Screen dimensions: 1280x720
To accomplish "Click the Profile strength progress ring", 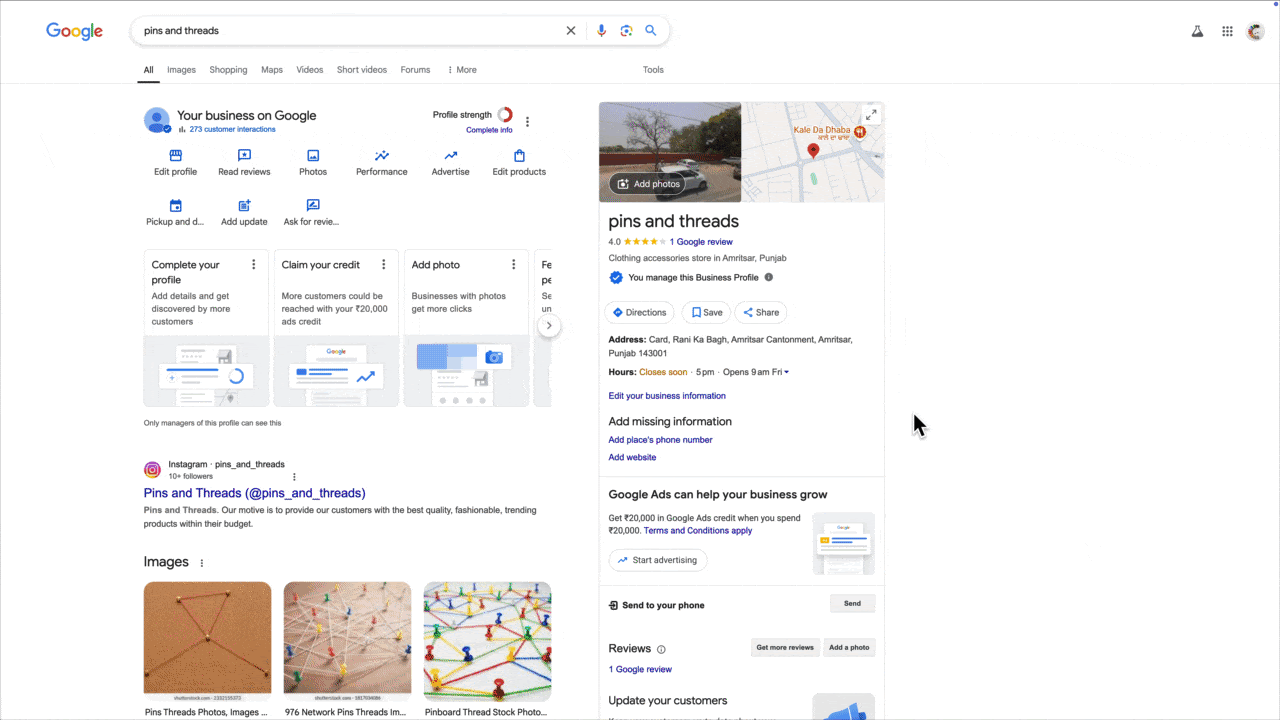I will point(504,114).
